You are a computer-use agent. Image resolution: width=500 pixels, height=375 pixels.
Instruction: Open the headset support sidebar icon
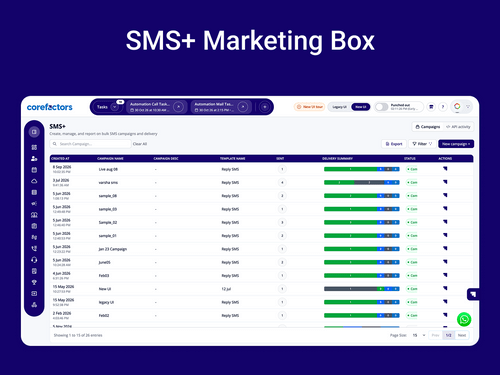pyautogui.click(x=34, y=260)
